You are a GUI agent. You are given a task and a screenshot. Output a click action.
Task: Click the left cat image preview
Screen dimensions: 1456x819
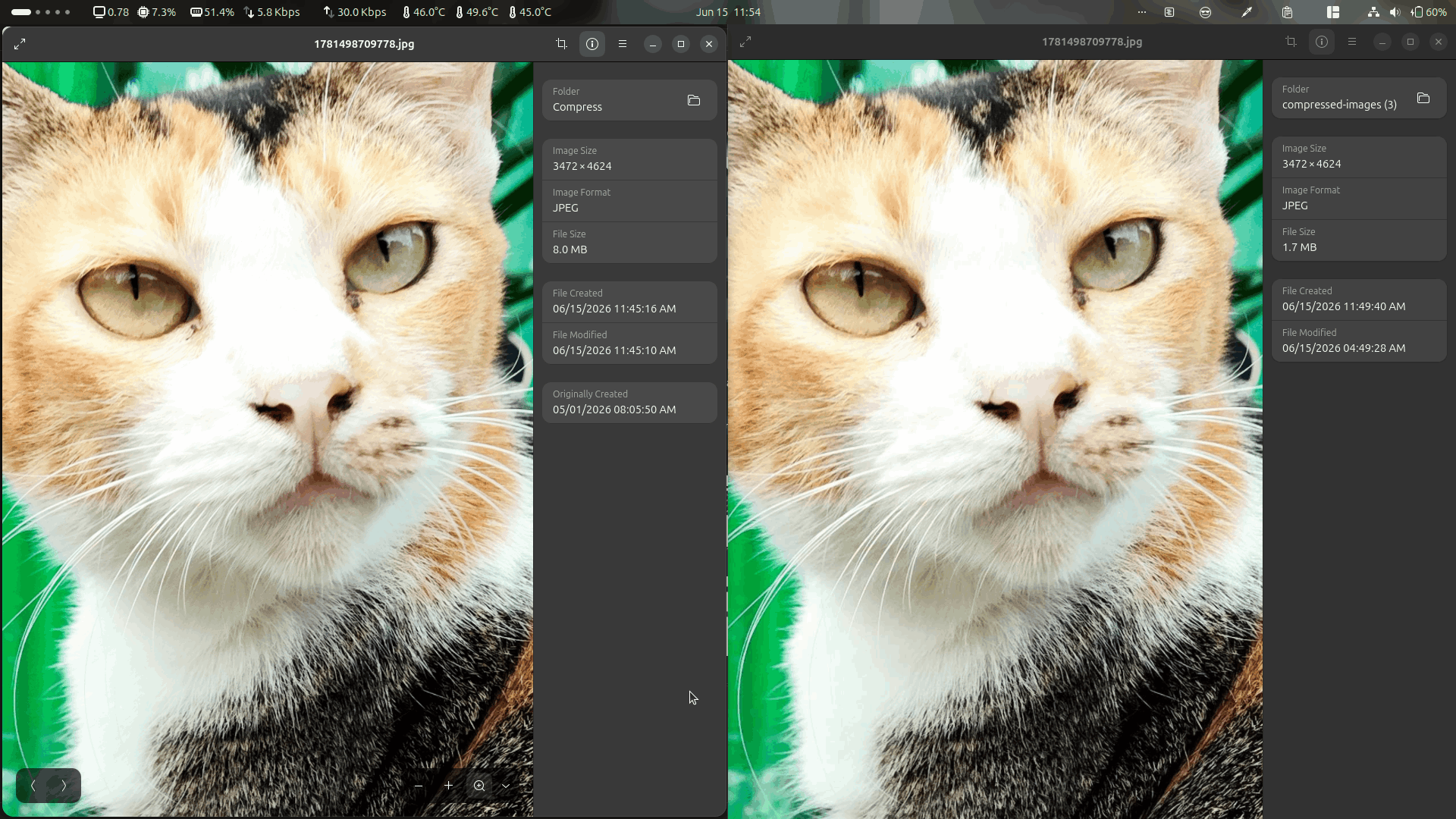[x=268, y=439]
